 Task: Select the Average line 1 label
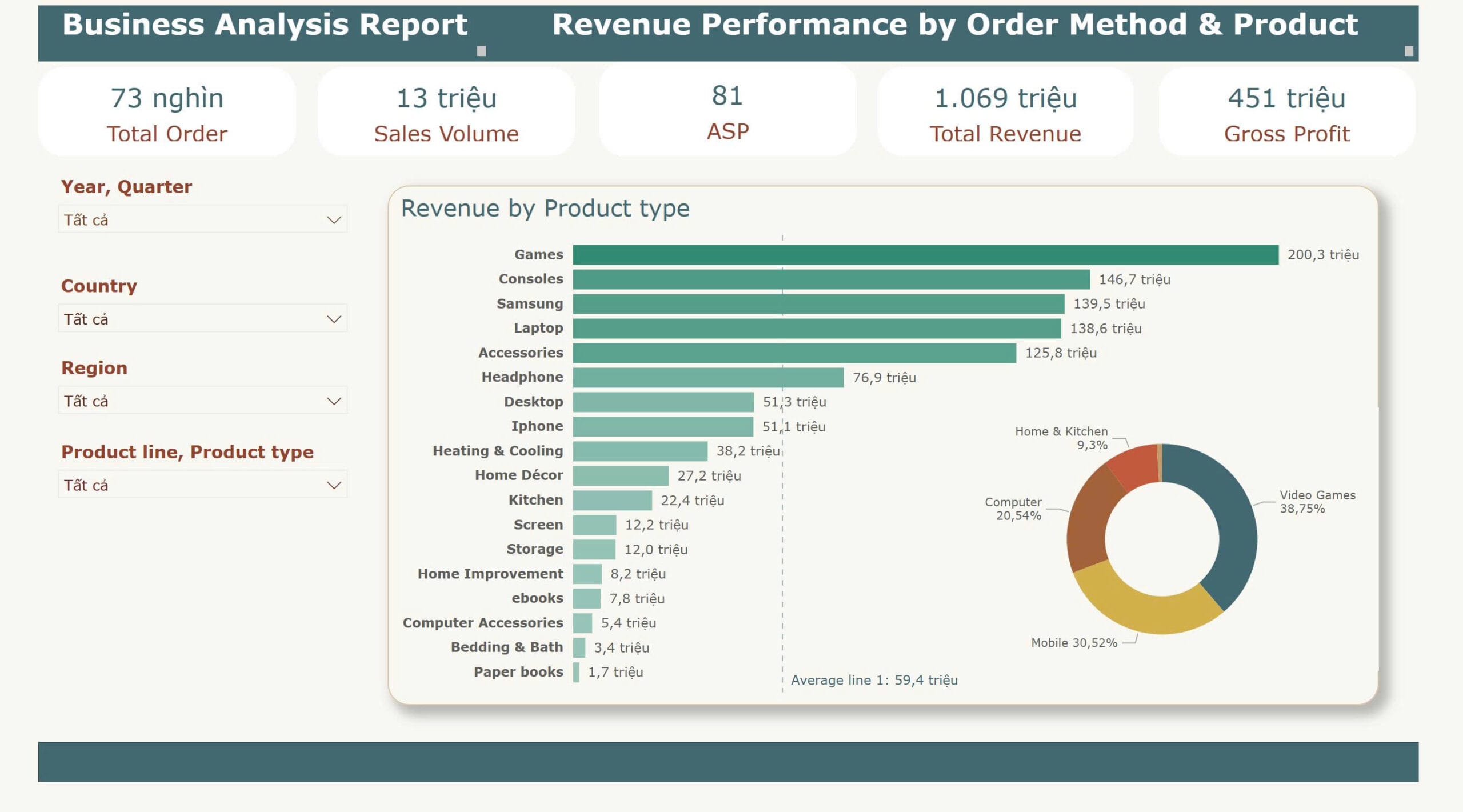click(x=873, y=679)
